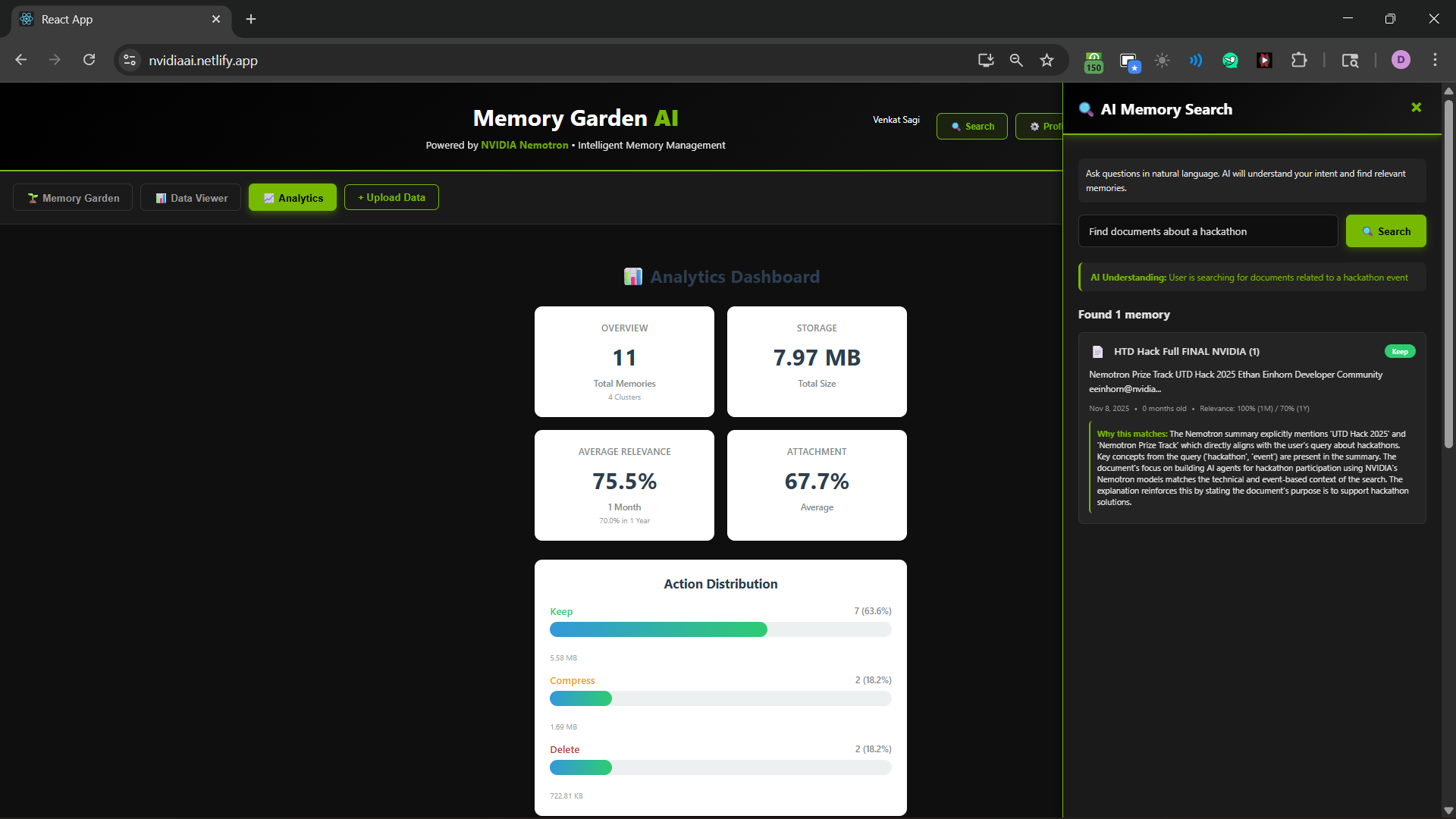Open the browser Extensions puzzle icon
The height and width of the screenshot is (819, 1456).
coord(1299,61)
